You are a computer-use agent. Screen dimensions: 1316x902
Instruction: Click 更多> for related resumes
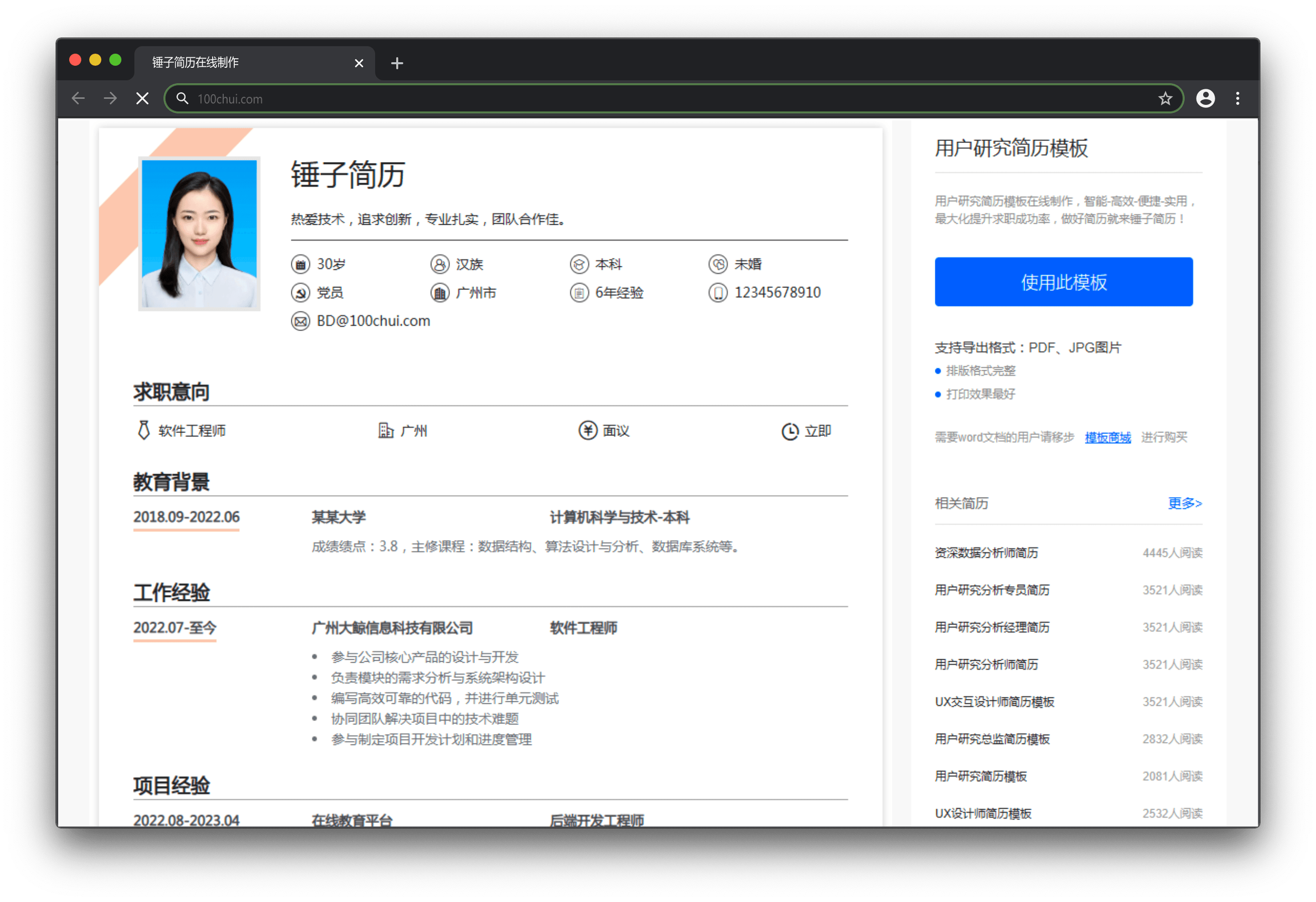pos(1184,503)
